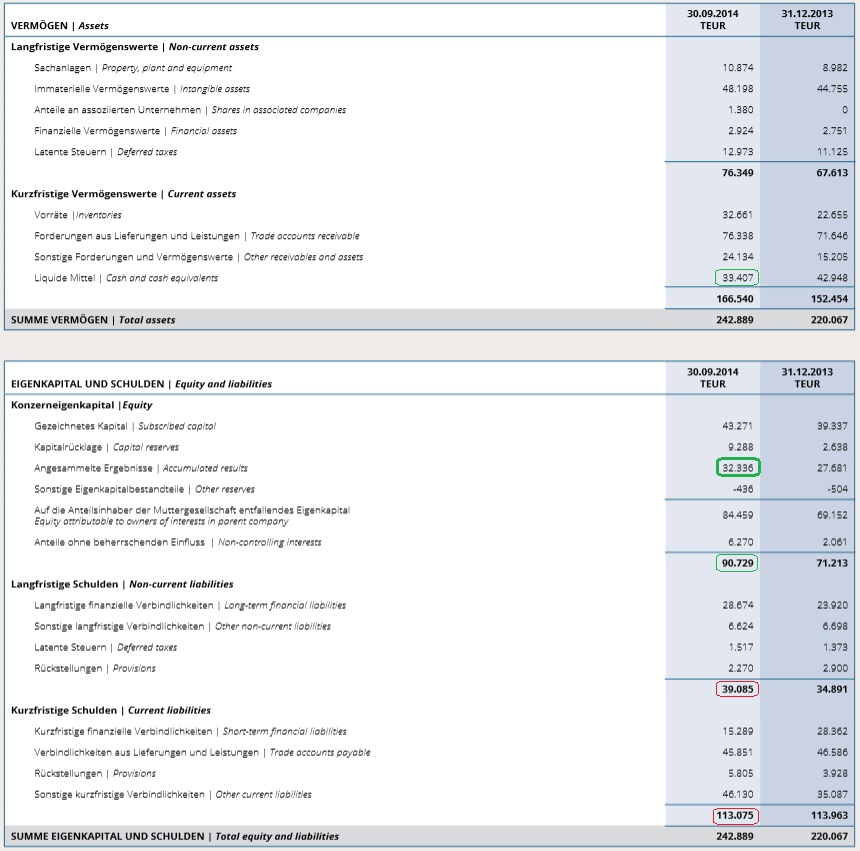Select 'Kapitalrücklage | Capital reserves' label

click(106, 447)
